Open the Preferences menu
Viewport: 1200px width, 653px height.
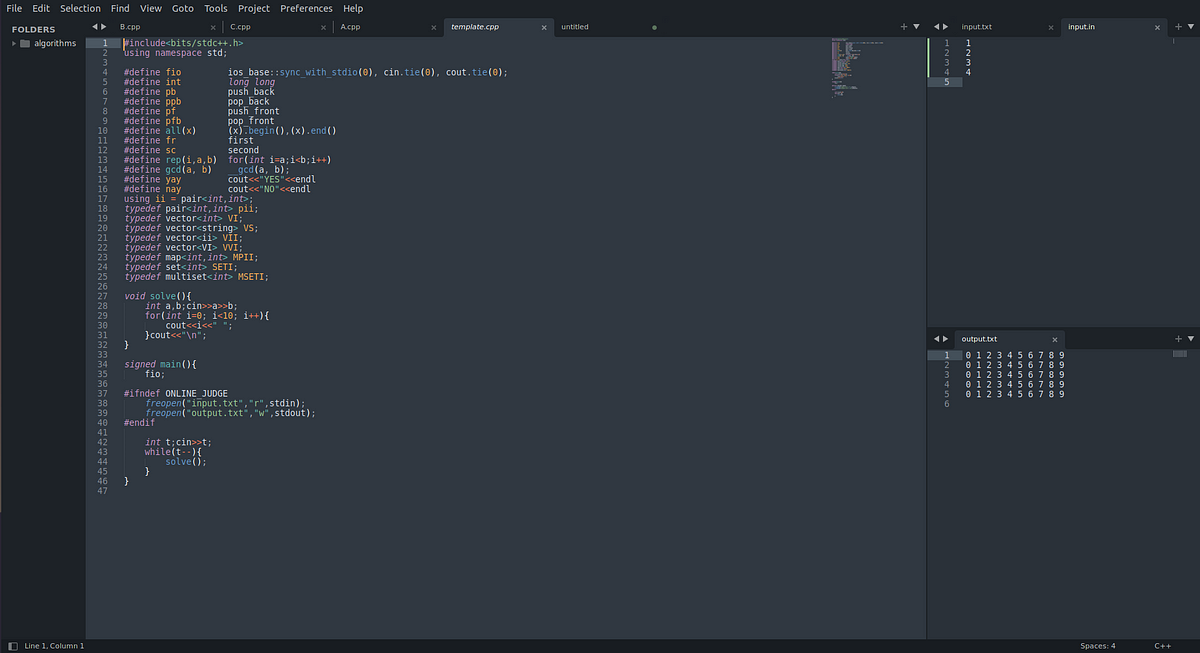tap(306, 8)
